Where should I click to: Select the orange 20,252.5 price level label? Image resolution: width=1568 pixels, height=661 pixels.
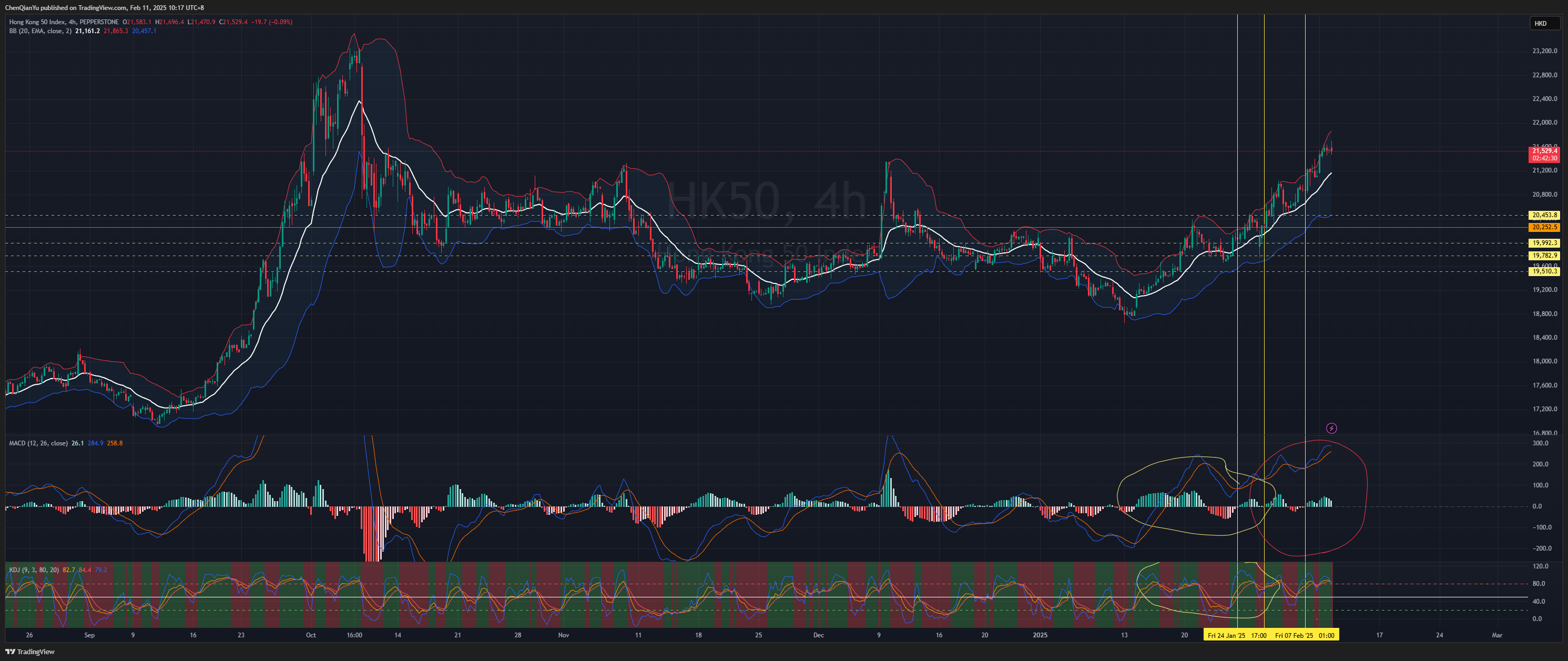(1545, 227)
